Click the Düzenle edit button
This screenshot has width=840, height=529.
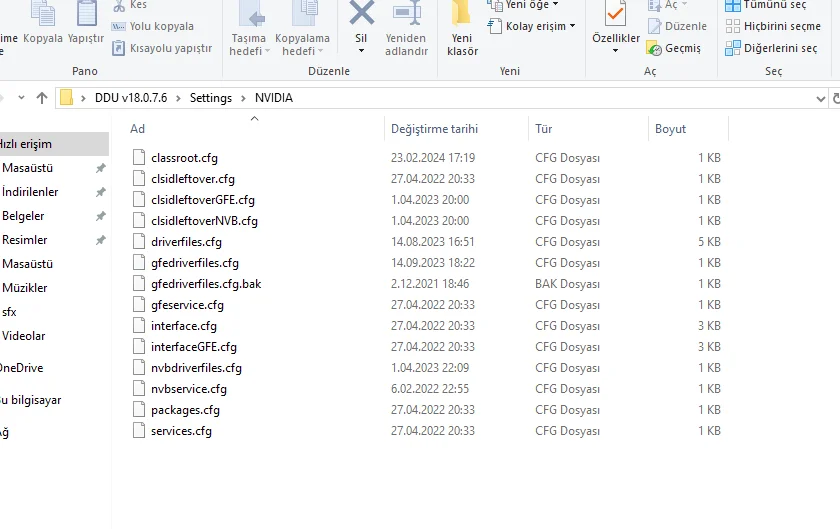677,26
